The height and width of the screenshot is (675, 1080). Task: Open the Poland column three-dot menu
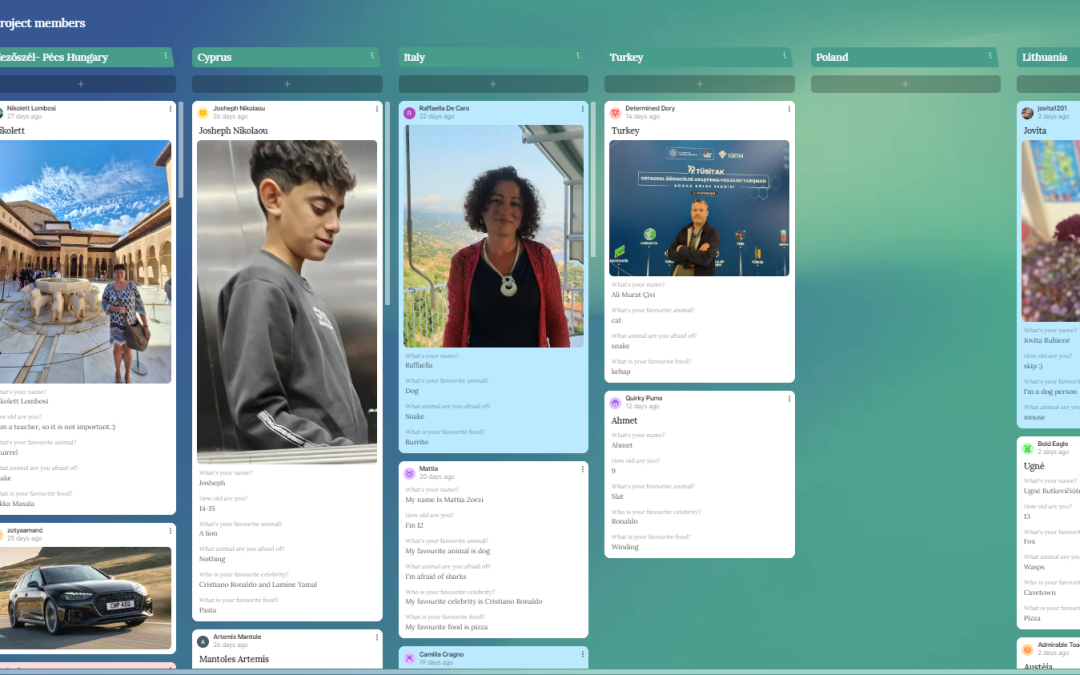click(990, 56)
